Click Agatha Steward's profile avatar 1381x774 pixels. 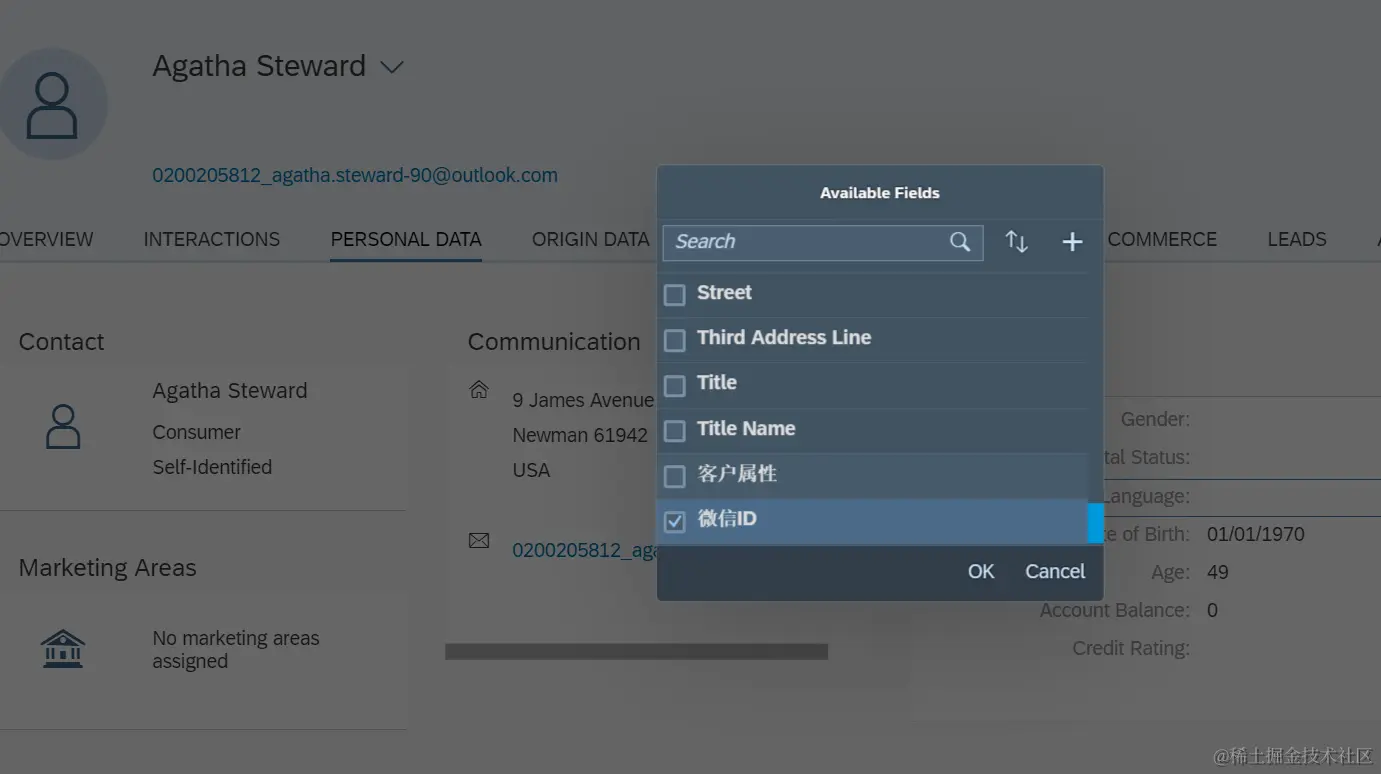54,103
